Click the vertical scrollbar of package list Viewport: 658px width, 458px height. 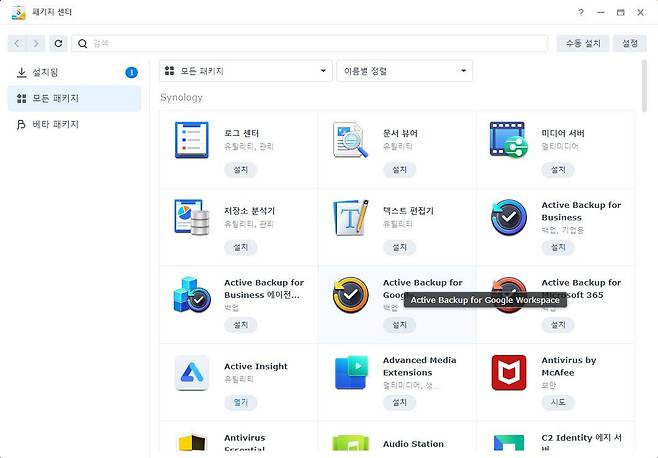(644, 86)
